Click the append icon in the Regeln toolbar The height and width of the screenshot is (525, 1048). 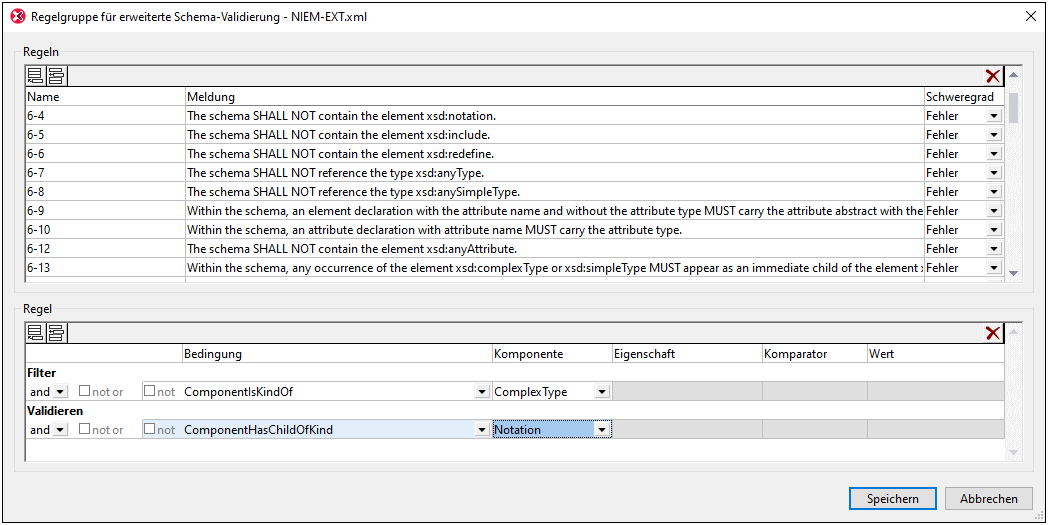pyautogui.click(x=35, y=76)
